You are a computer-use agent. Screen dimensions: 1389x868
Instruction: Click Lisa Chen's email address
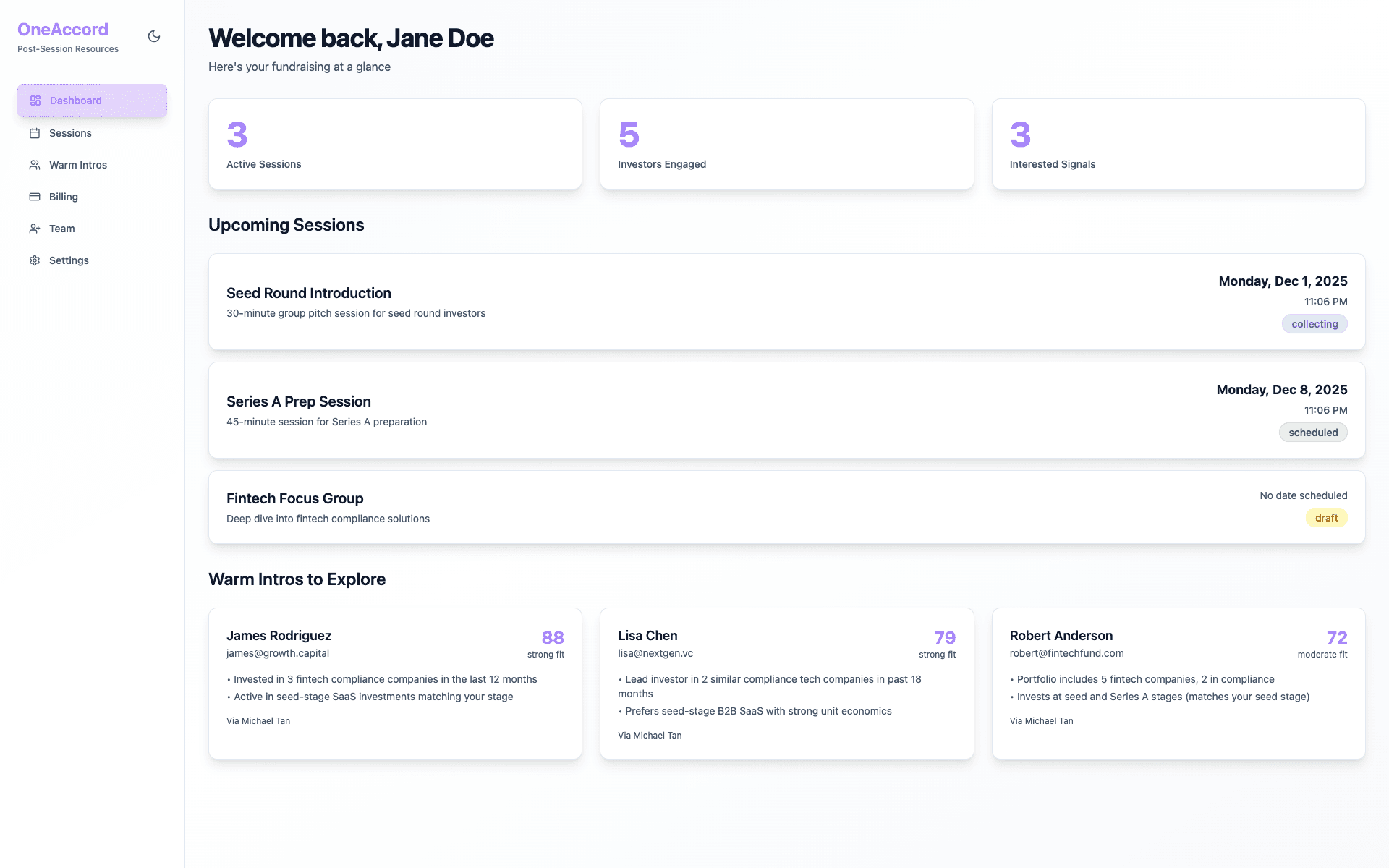pyautogui.click(x=655, y=653)
